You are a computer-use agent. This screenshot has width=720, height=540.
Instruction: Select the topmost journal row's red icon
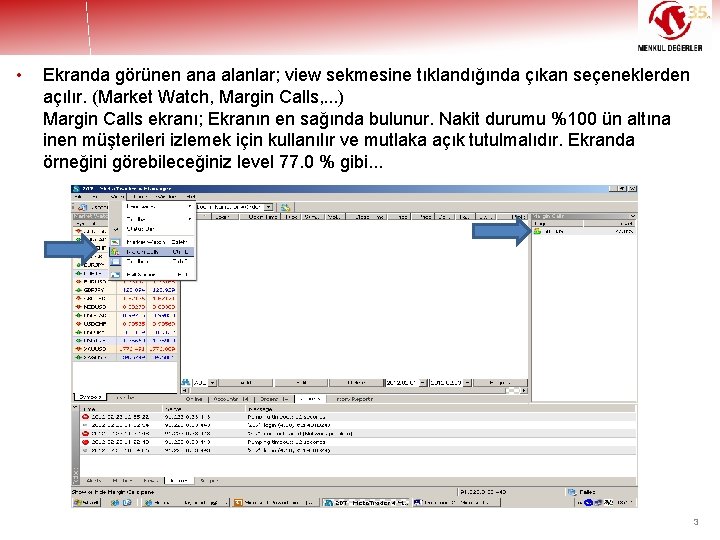[x=85, y=417]
